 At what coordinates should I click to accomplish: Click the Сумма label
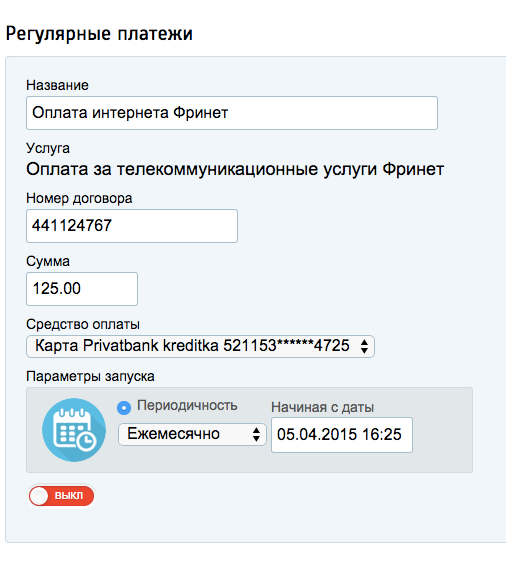[48, 261]
